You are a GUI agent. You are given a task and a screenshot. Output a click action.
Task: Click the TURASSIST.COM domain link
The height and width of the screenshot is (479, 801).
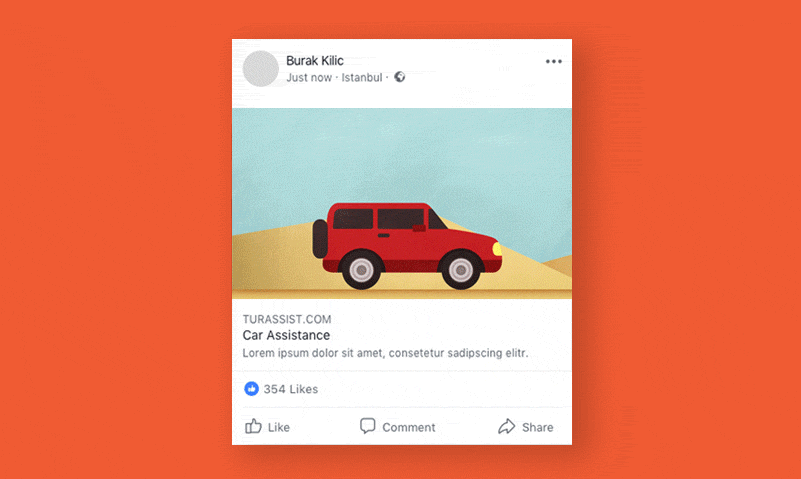point(287,319)
